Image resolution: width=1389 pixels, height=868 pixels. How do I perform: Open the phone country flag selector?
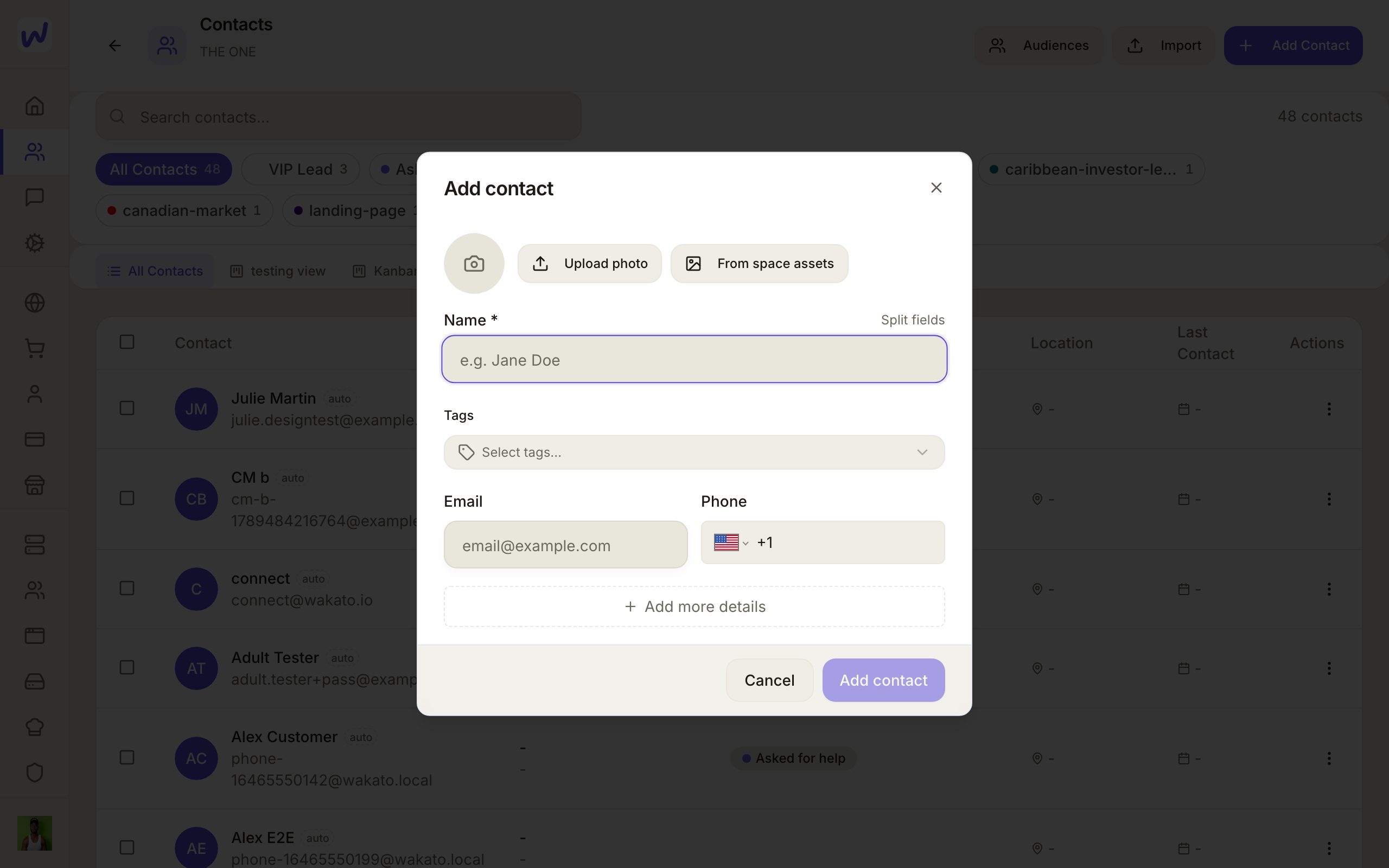coord(731,542)
